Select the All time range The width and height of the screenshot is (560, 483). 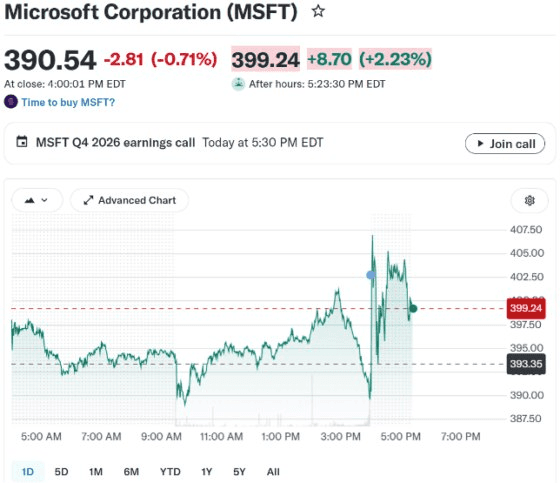273,472
